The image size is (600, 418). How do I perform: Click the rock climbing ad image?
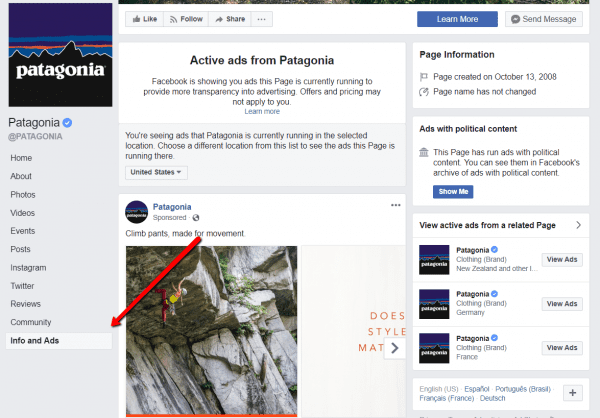coord(212,331)
